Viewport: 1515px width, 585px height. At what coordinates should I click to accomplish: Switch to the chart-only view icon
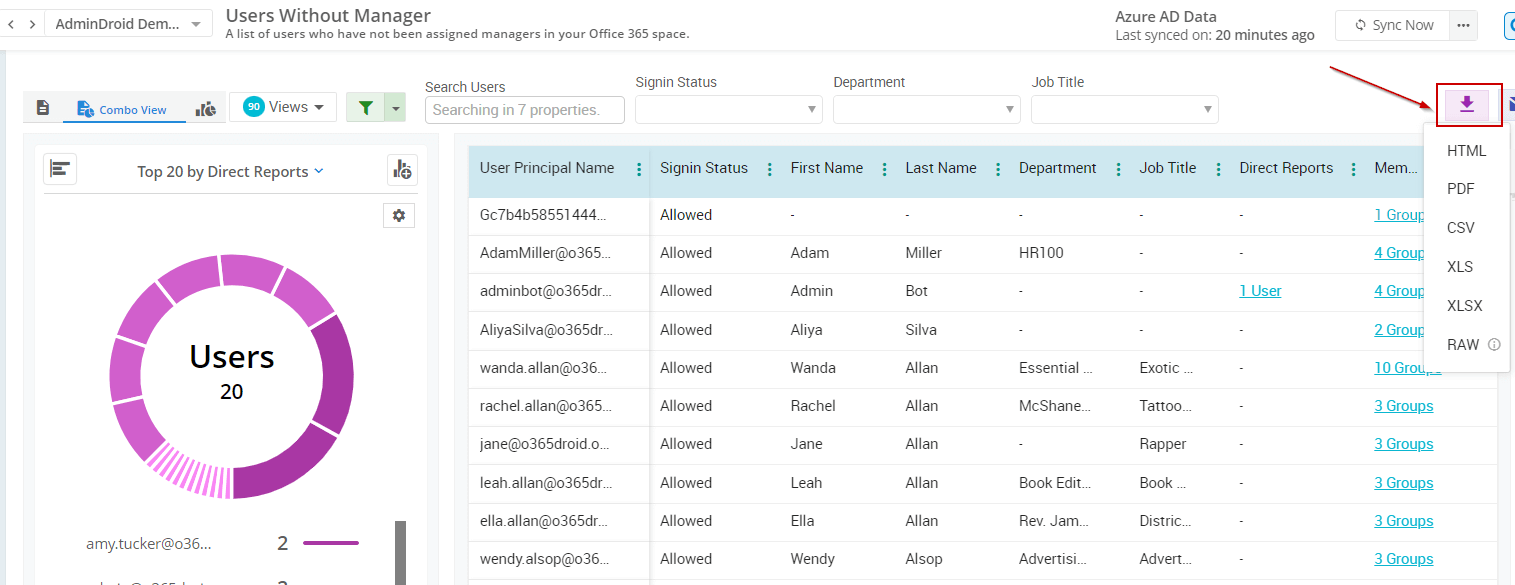tap(206, 107)
